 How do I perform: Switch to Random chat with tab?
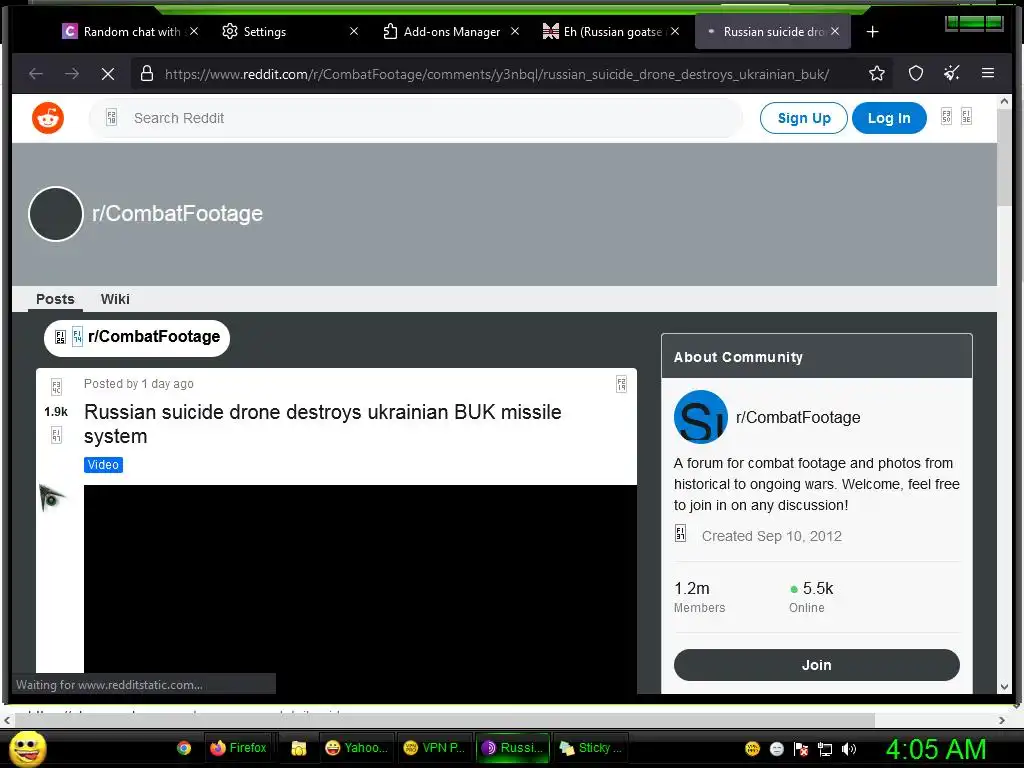coord(131,31)
